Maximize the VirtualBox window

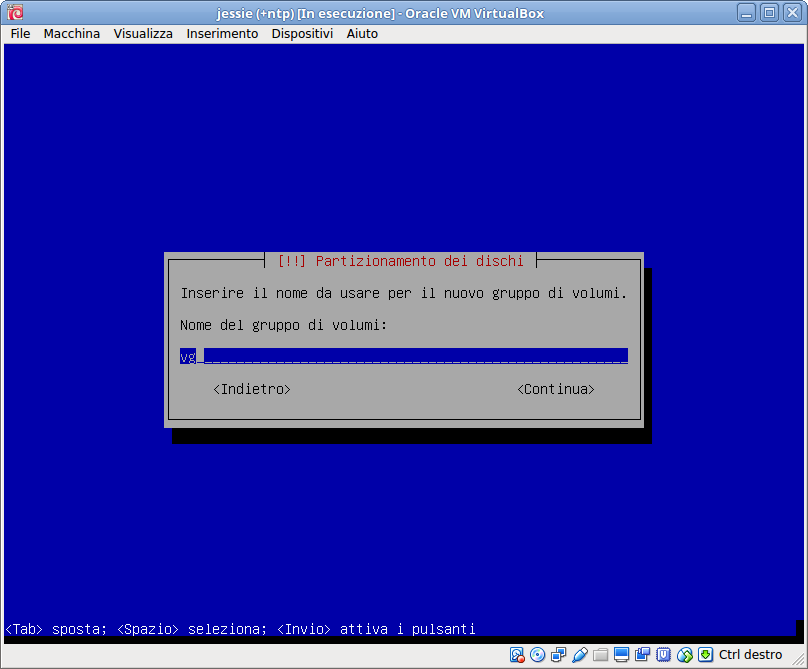(769, 13)
